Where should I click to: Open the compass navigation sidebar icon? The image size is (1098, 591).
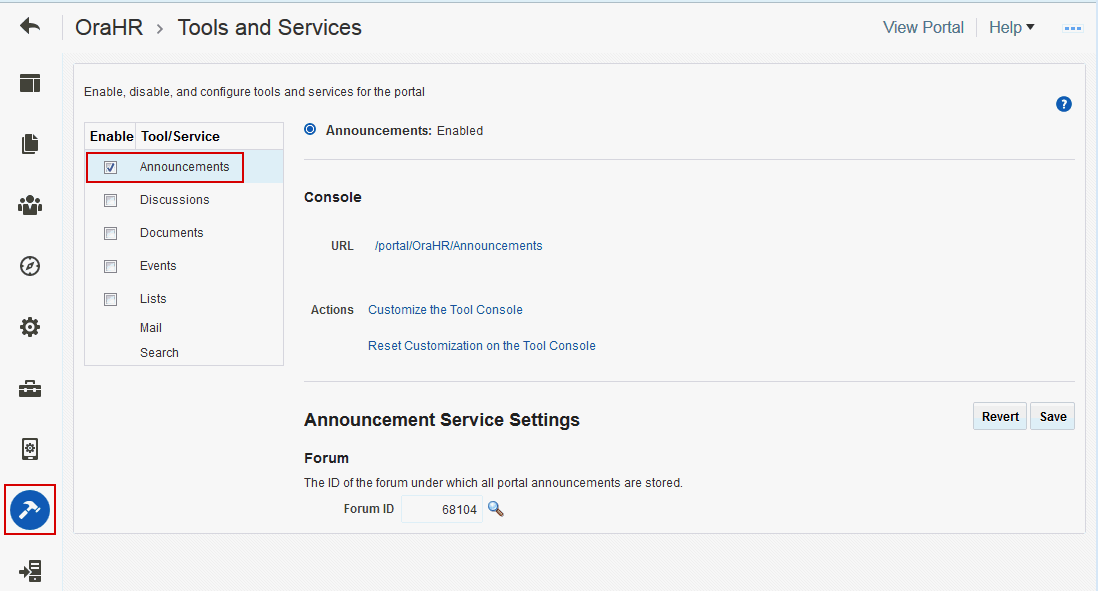pos(30,266)
